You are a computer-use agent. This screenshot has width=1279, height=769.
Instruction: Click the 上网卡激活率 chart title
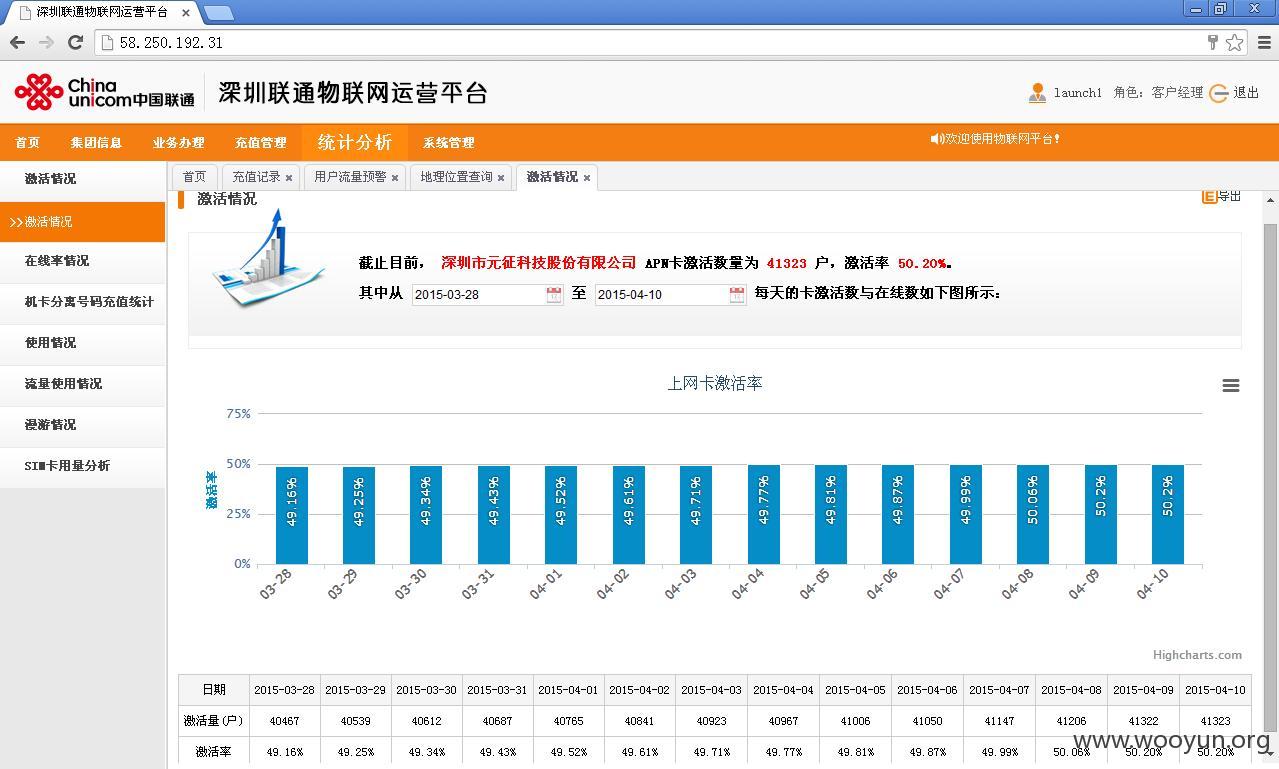click(x=715, y=384)
